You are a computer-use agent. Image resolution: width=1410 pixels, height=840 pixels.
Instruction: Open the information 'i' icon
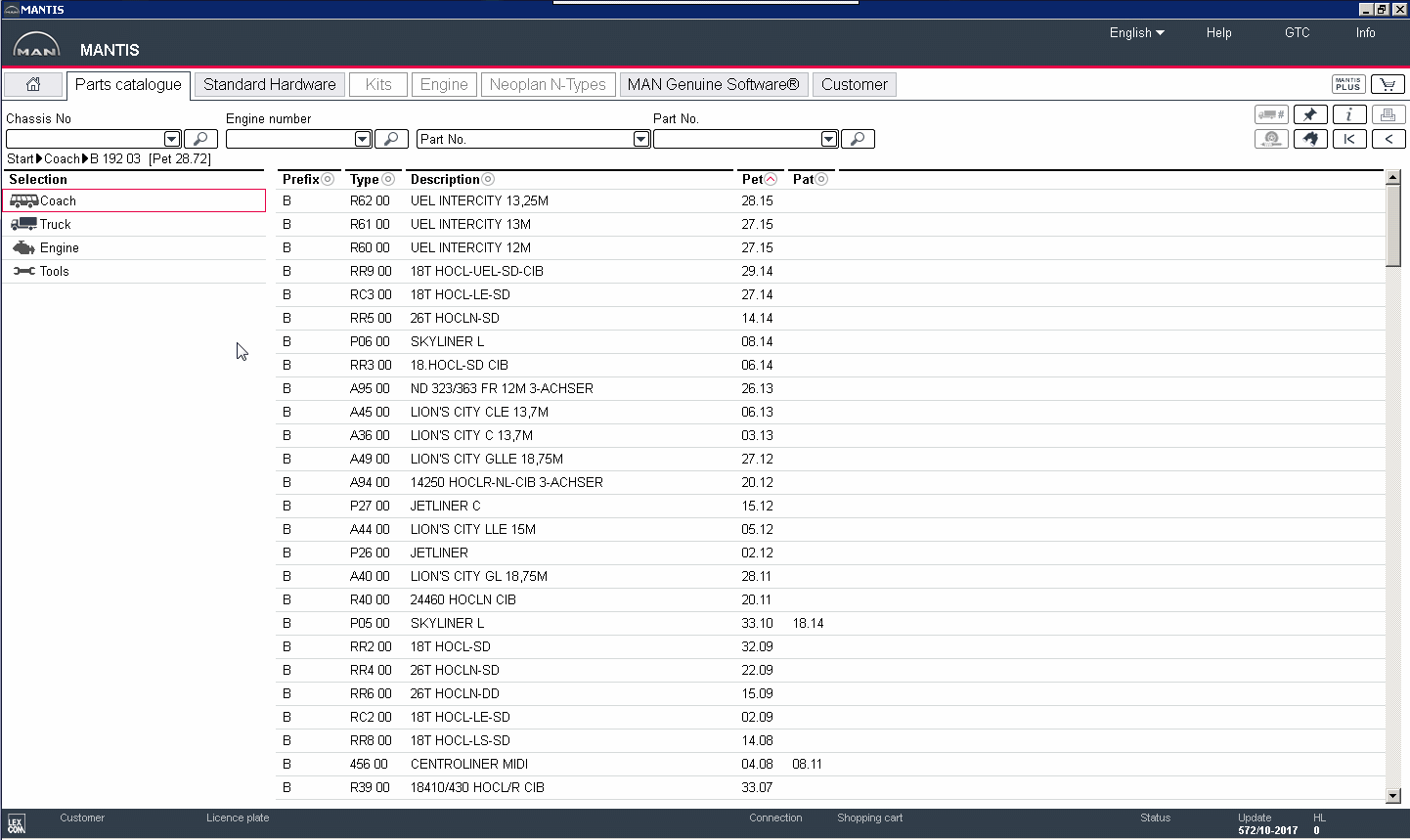[1349, 114]
